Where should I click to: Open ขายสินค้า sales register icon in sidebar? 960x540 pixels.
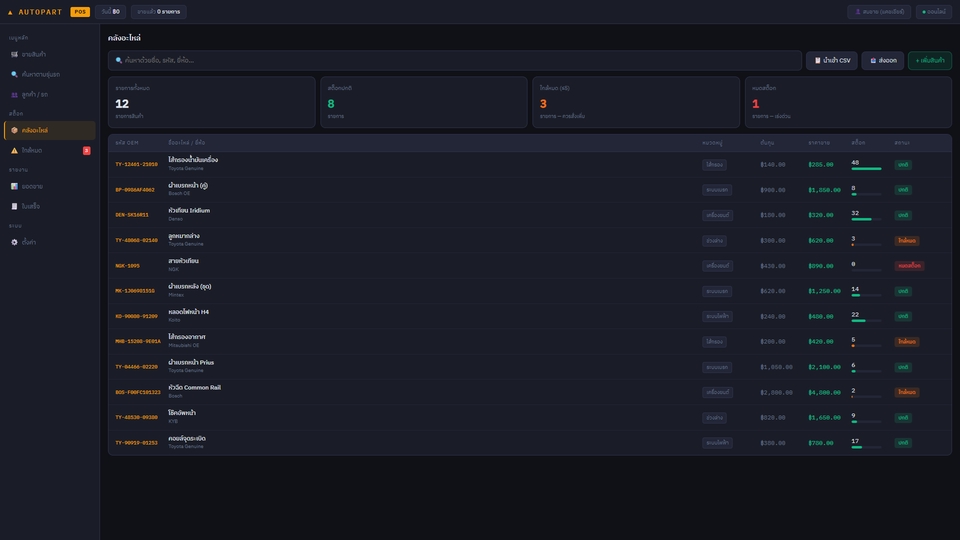pos(14,54)
